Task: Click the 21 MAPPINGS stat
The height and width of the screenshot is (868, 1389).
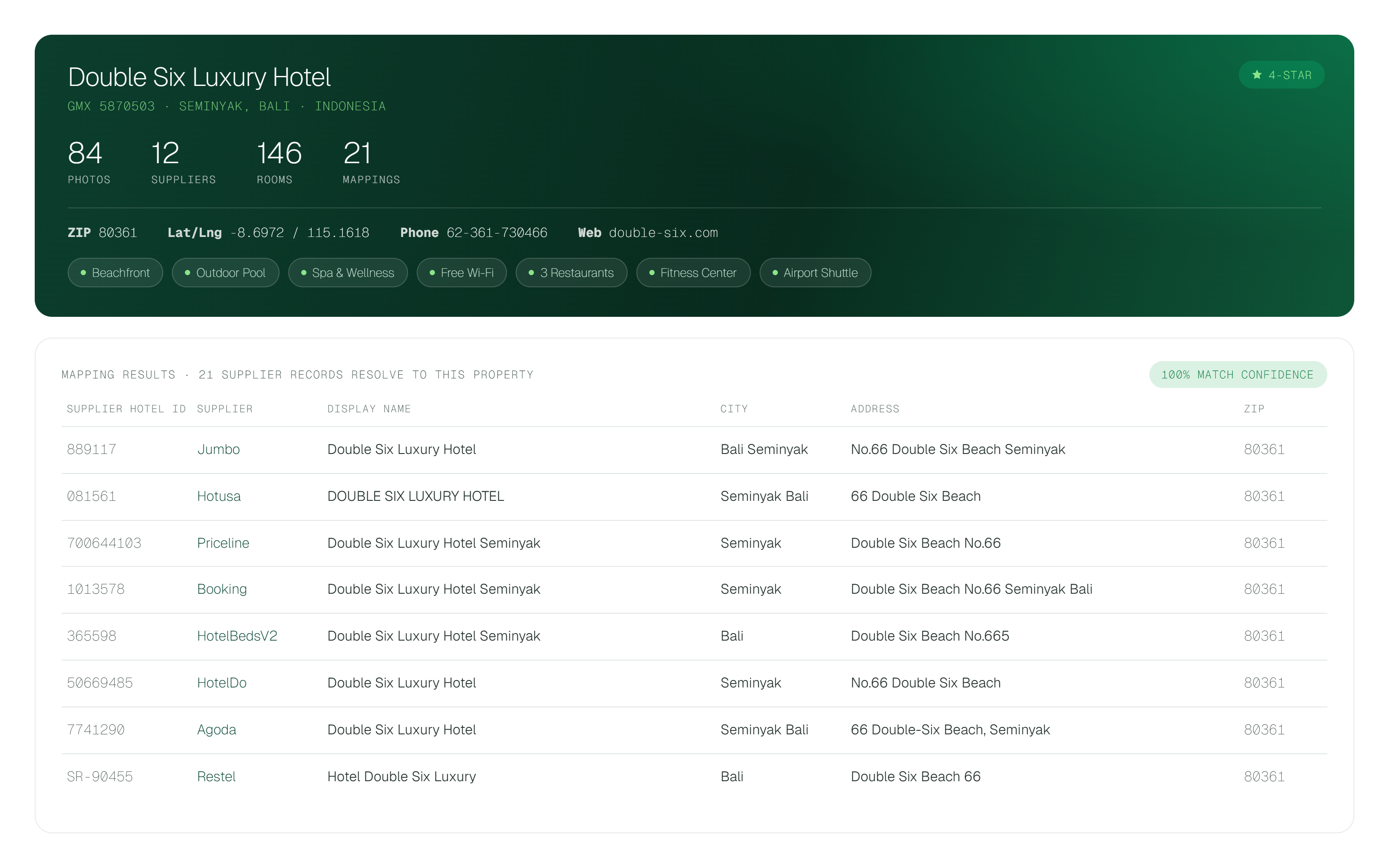Action: 372,162
